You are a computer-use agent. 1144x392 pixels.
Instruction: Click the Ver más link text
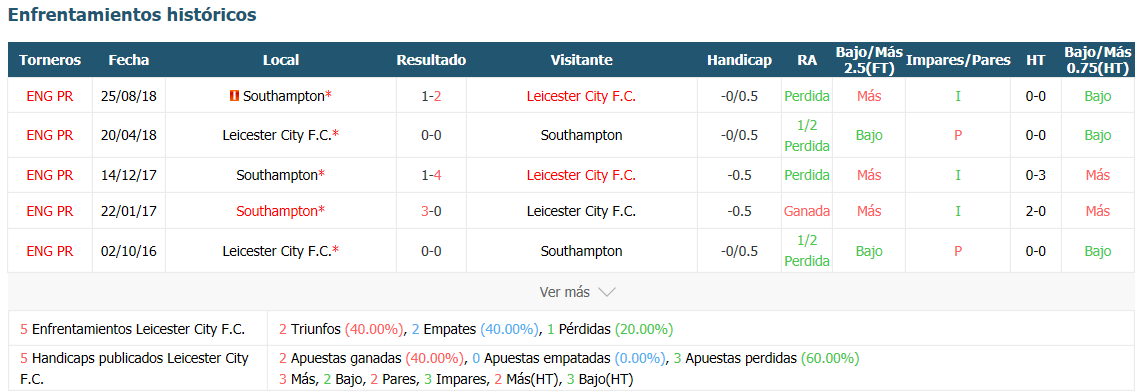(x=565, y=292)
